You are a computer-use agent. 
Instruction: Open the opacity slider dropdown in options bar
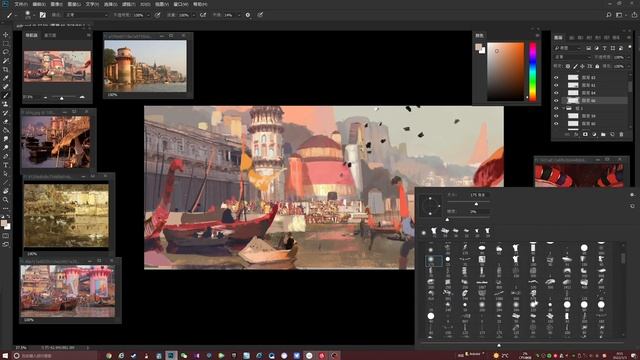click(x=148, y=15)
